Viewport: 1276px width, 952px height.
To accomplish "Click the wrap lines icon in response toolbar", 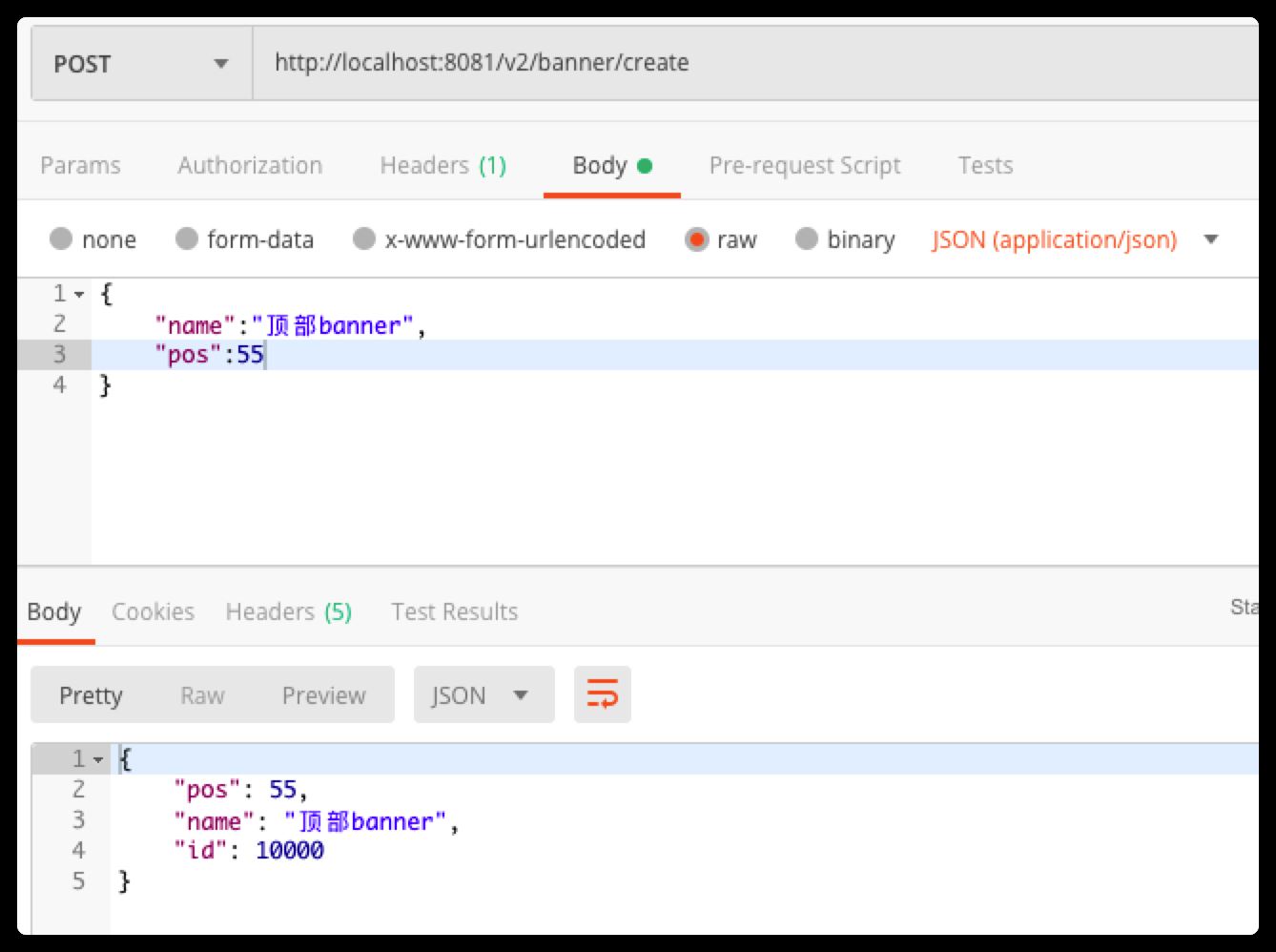I will tap(602, 694).
